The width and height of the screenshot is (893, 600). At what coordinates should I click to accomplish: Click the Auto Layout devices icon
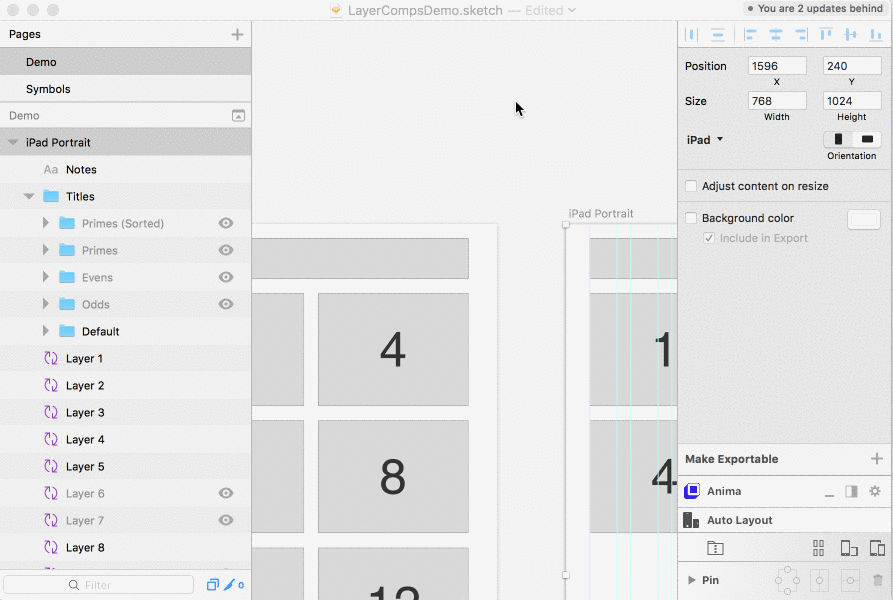pos(691,520)
